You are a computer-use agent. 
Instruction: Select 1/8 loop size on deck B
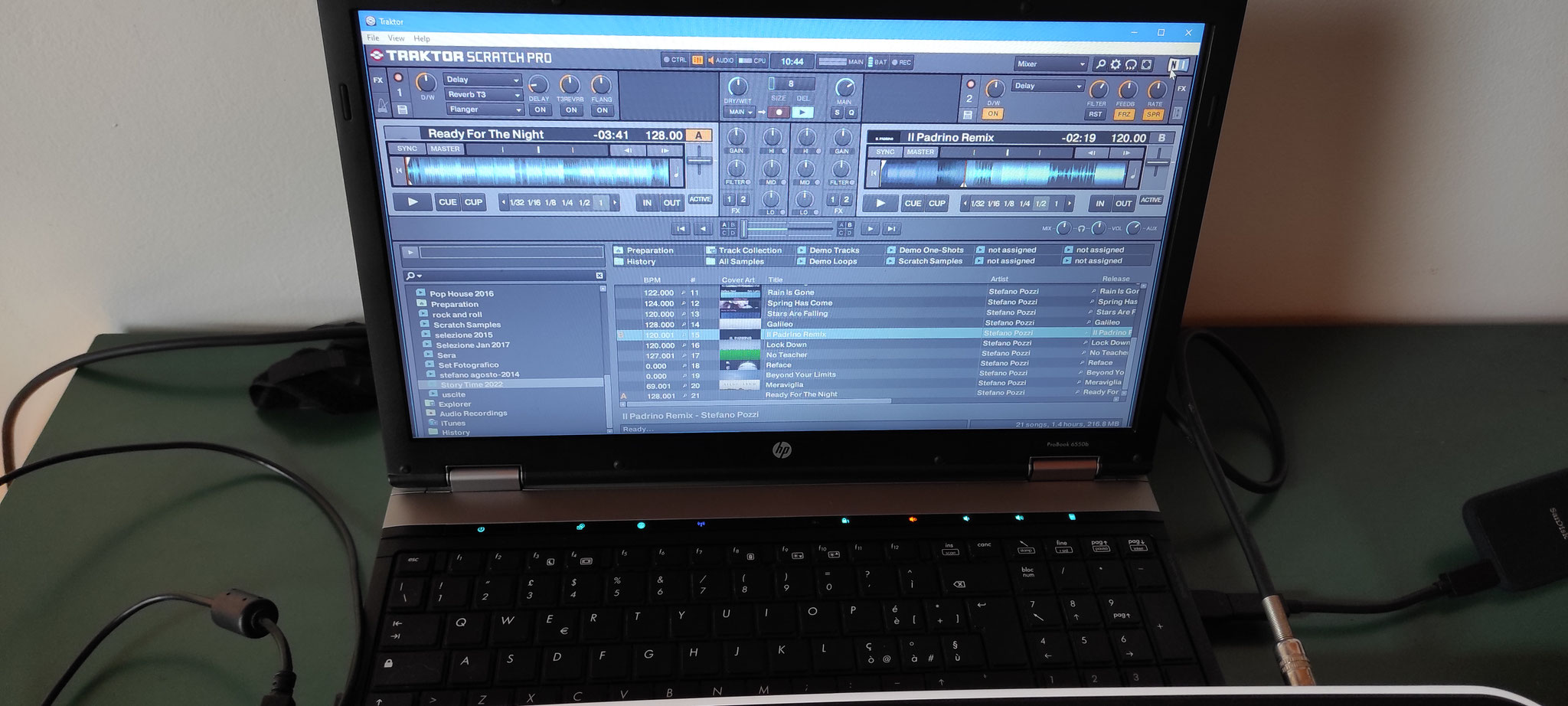pos(1009,204)
